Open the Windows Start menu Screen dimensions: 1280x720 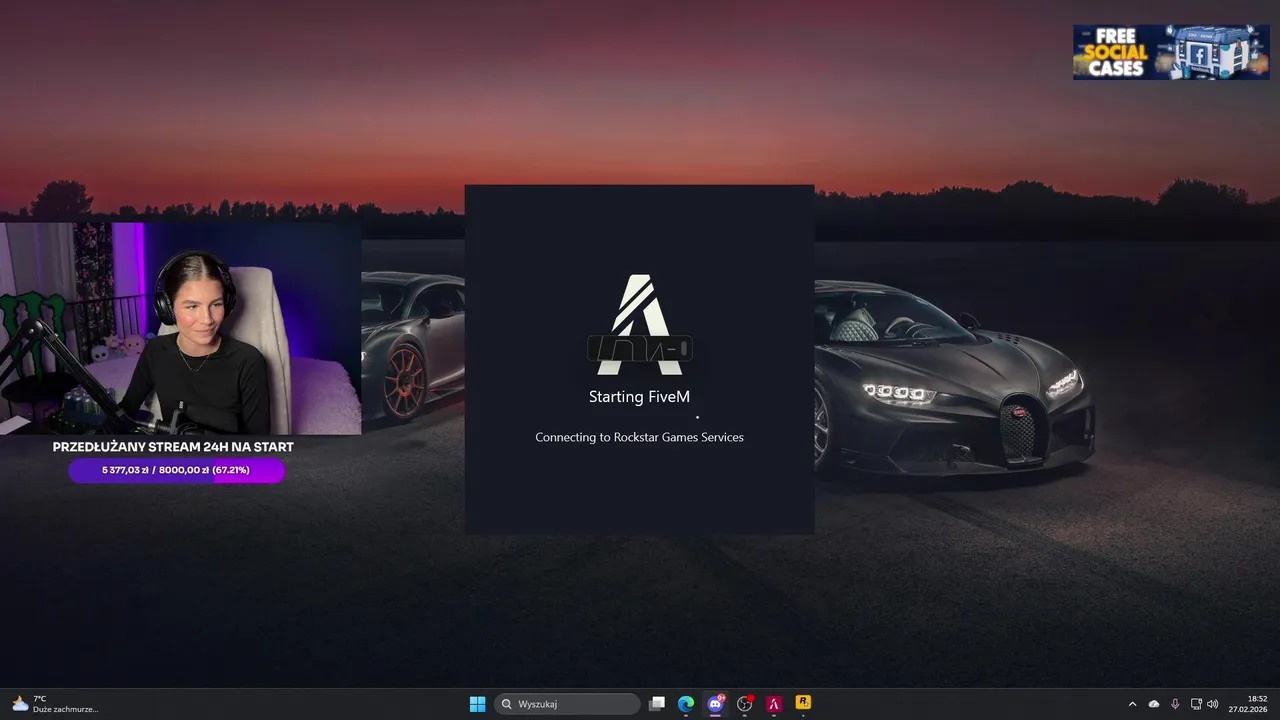(477, 704)
